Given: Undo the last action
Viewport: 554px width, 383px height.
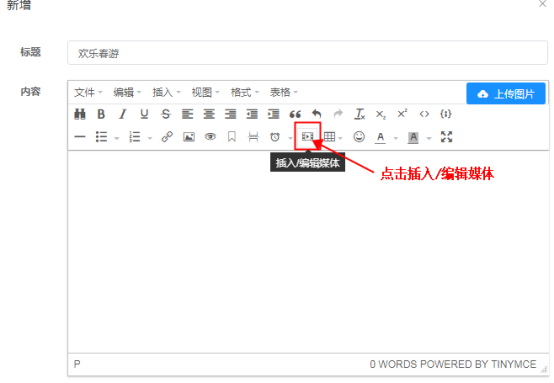Looking at the screenshot, I should (317, 114).
